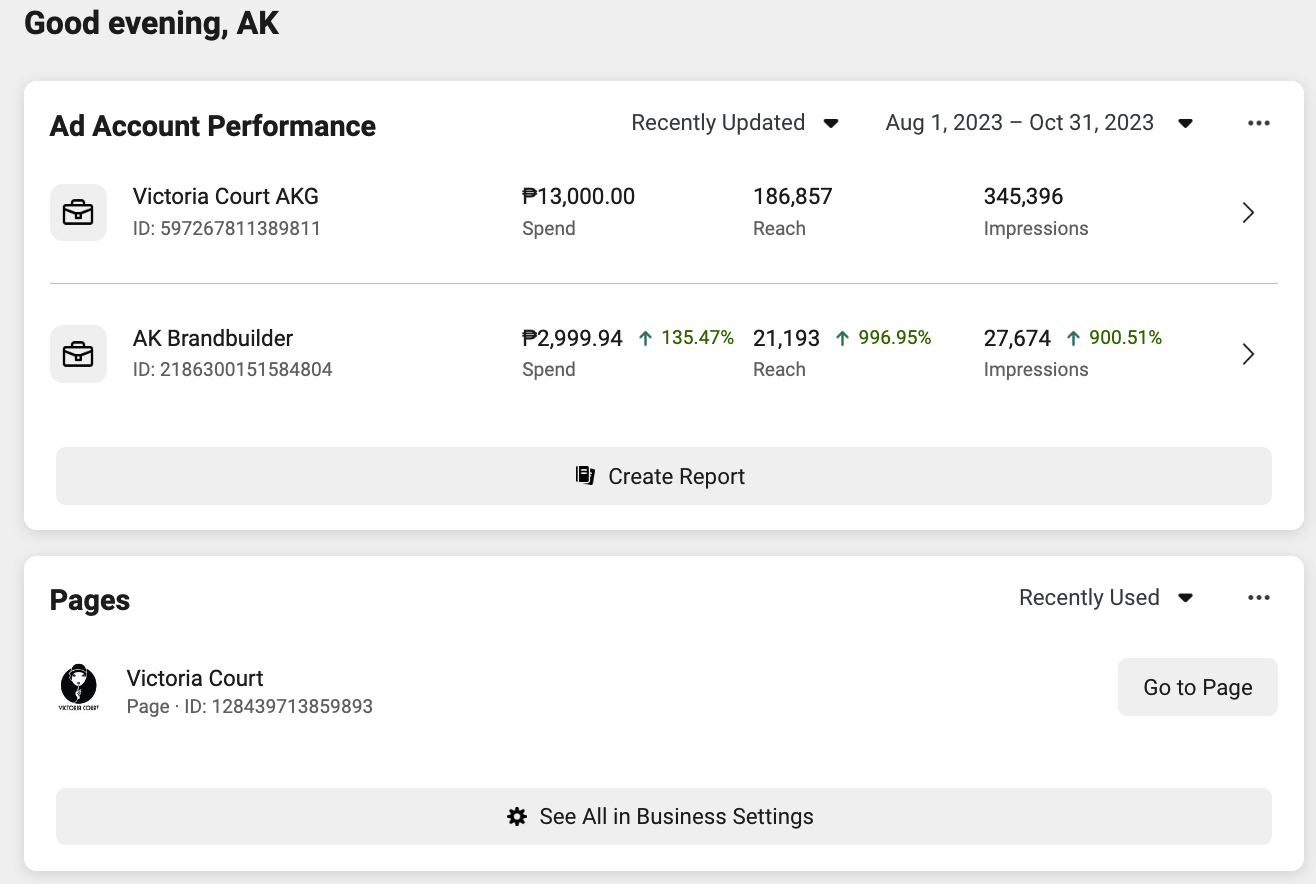Click the Ad Account Performance heading
1316x884 pixels.
click(213, 126)
